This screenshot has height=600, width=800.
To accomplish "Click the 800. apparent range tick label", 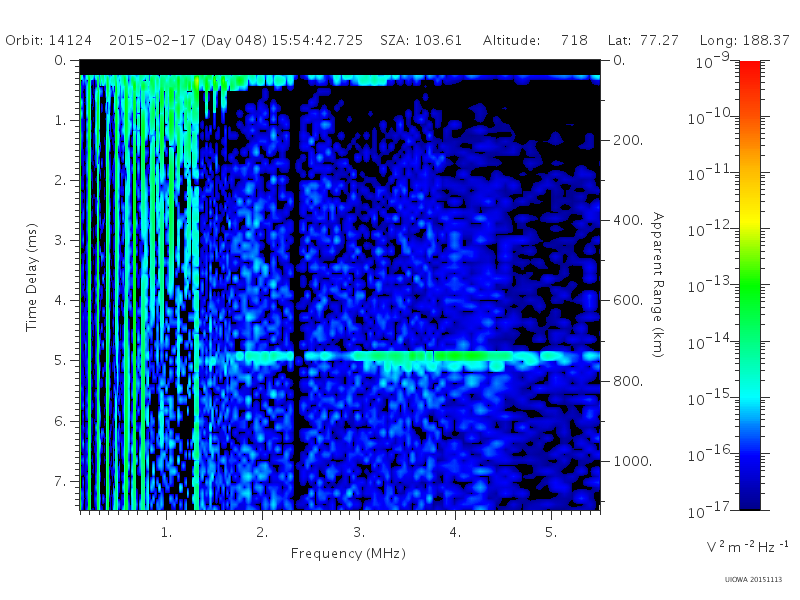I will [628, 381].
